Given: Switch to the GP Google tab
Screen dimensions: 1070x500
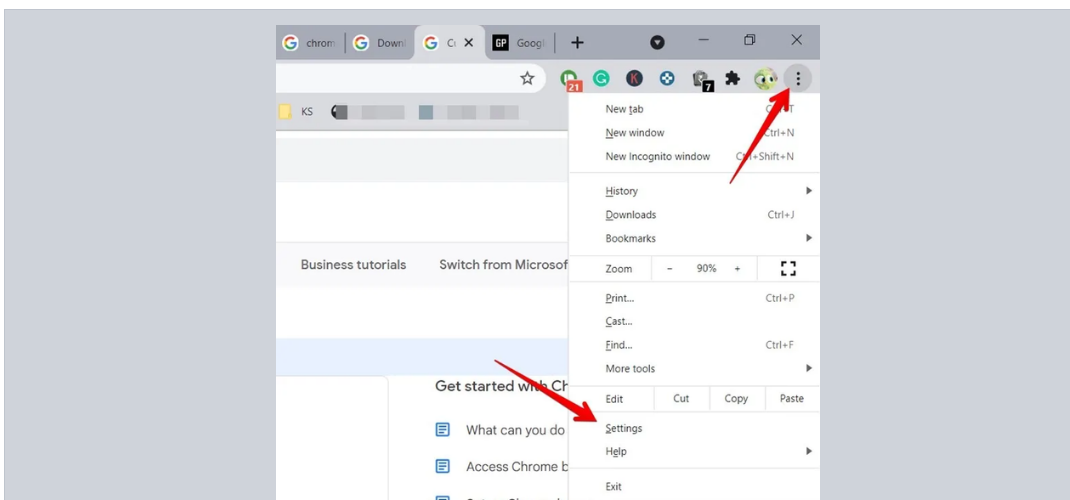Looking at the screenshot, I should 520,43.
